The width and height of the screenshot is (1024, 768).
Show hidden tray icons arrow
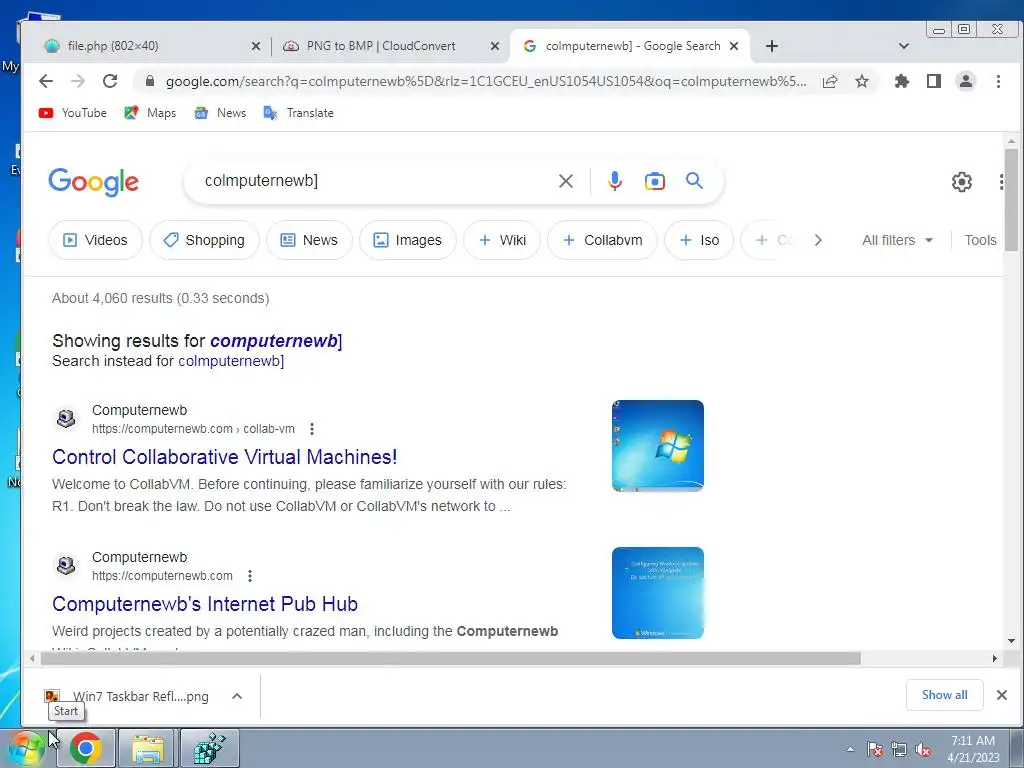click(x=850, y=750)
